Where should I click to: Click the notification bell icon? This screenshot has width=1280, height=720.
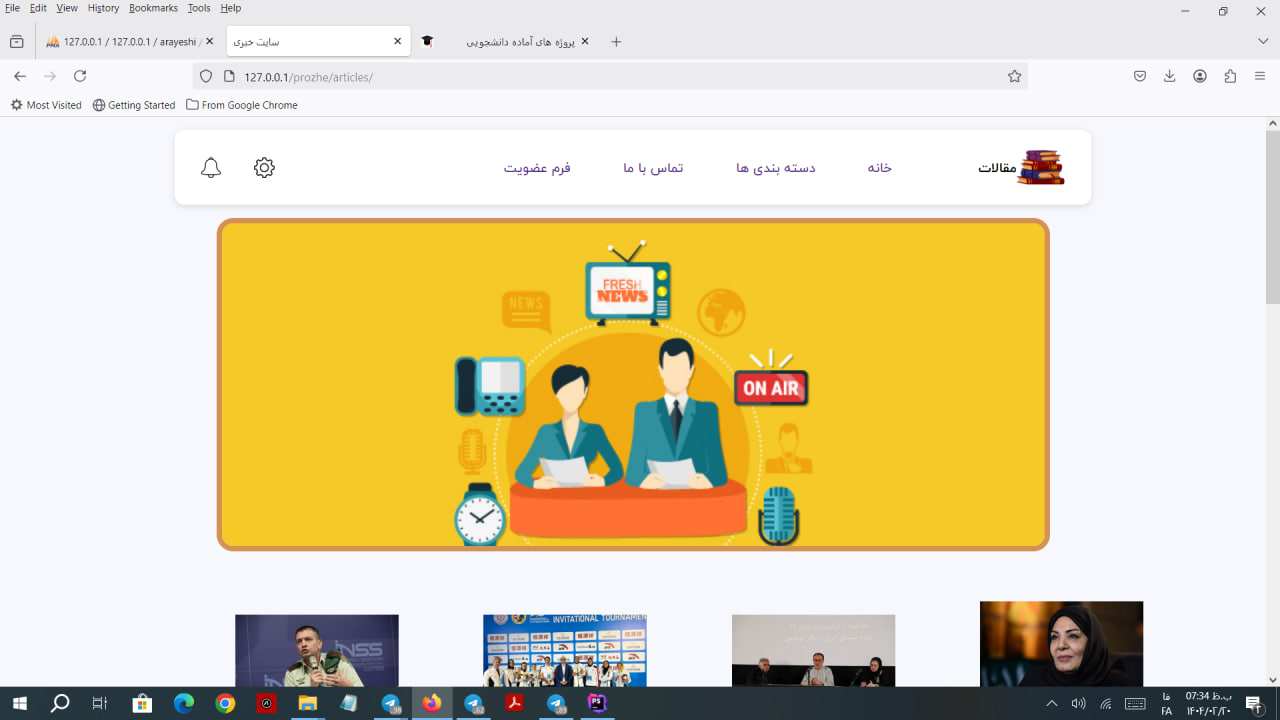pos(211,168)
